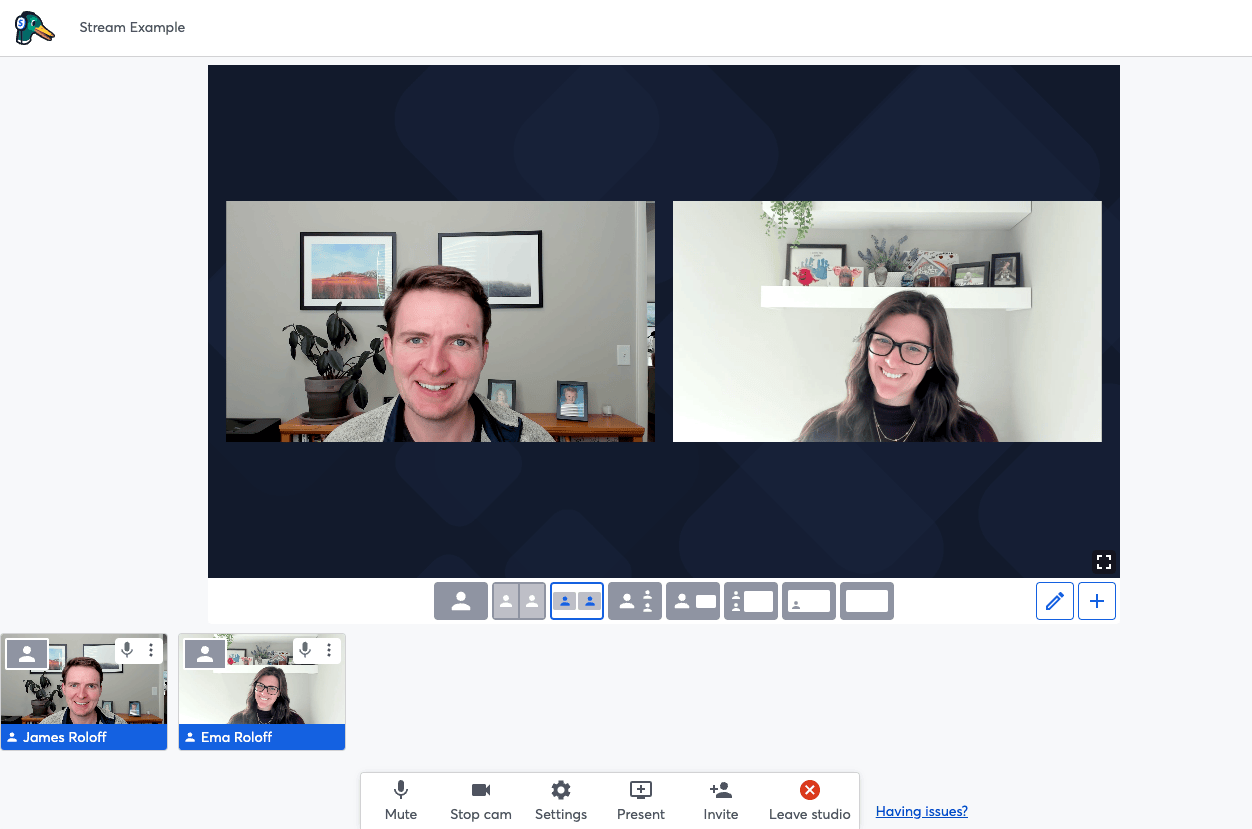1252x829 pixels.
Task: Select the person beside small screen layout
Action: [693, 601]
